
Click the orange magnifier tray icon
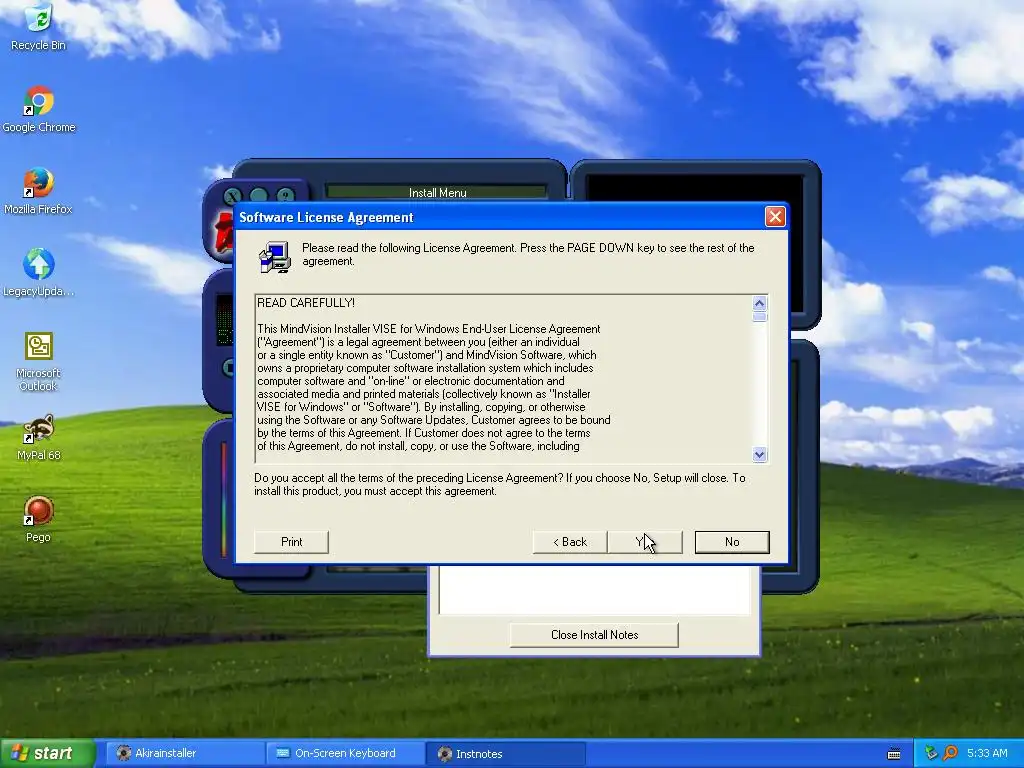point(950,754)
